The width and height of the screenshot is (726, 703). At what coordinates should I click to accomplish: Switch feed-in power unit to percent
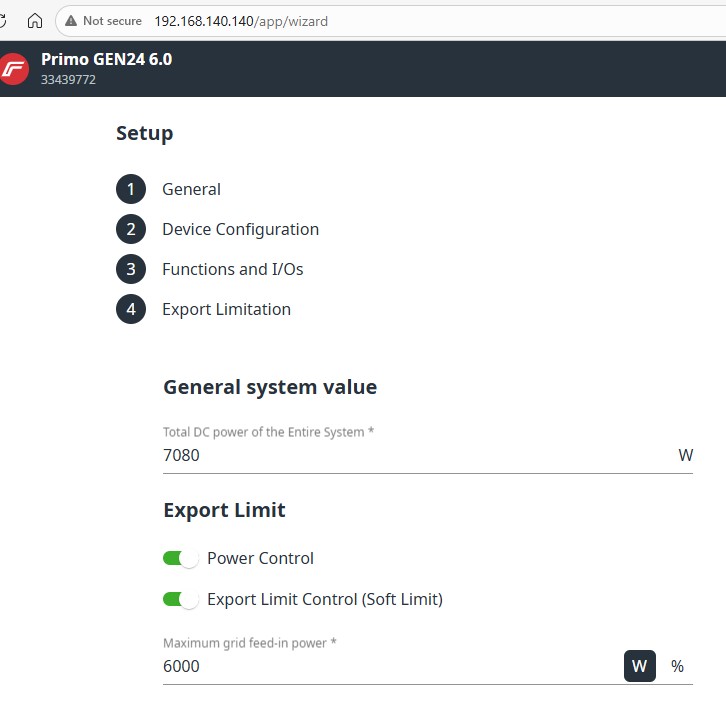click(677, 666)
